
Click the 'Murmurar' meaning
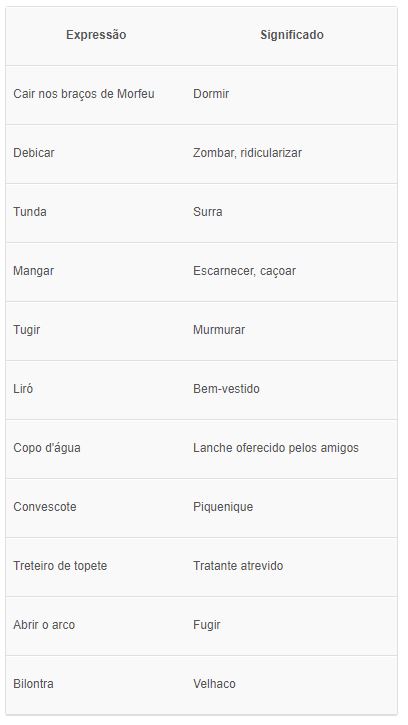[219, 330]
